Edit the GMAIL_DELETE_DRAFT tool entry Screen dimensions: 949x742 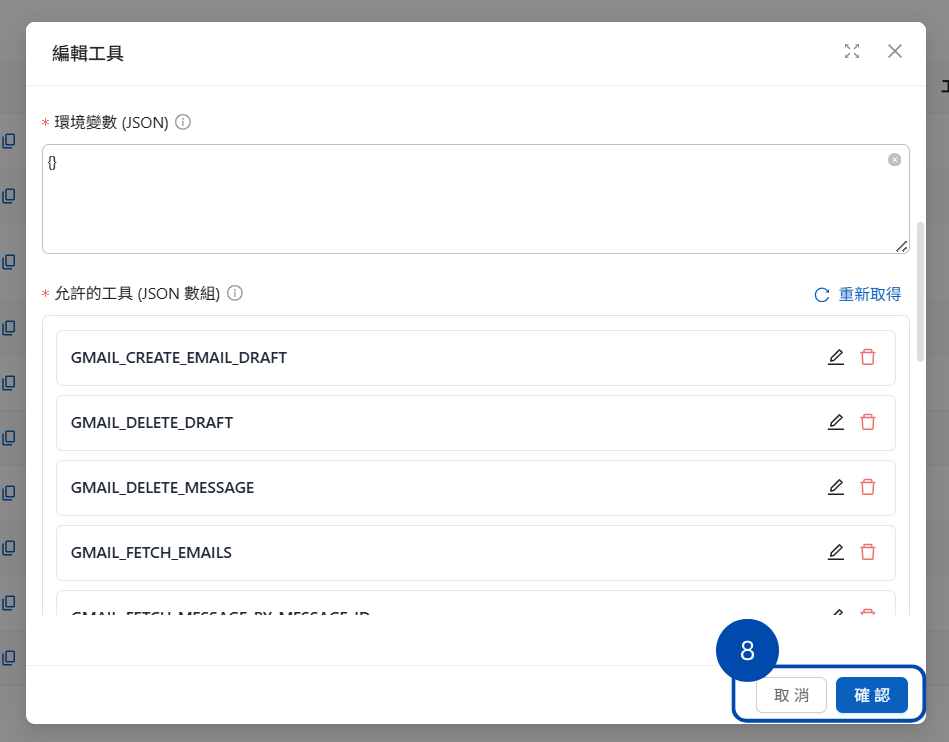pyautogui.click(x=836, y=422)
